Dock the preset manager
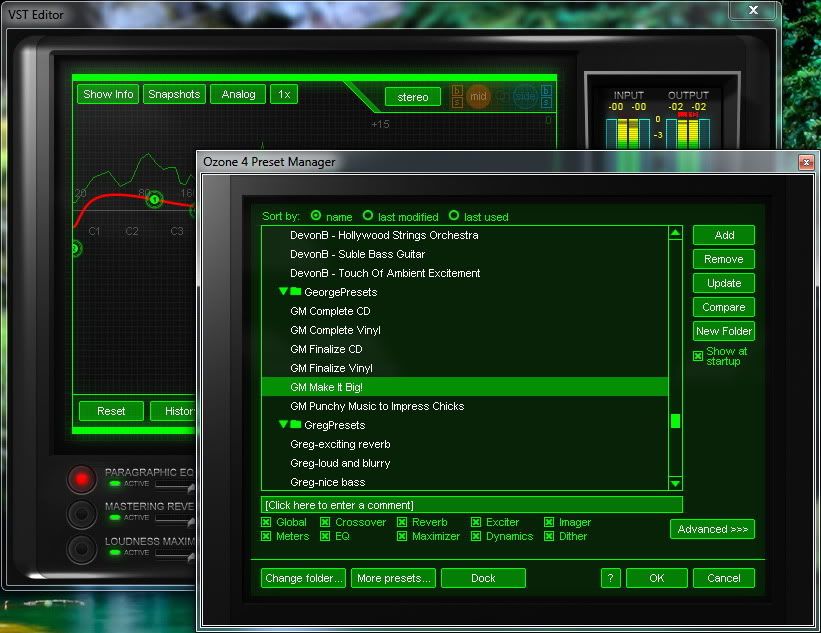The width and height of the screenshot is (821, 633). point(483,578)
